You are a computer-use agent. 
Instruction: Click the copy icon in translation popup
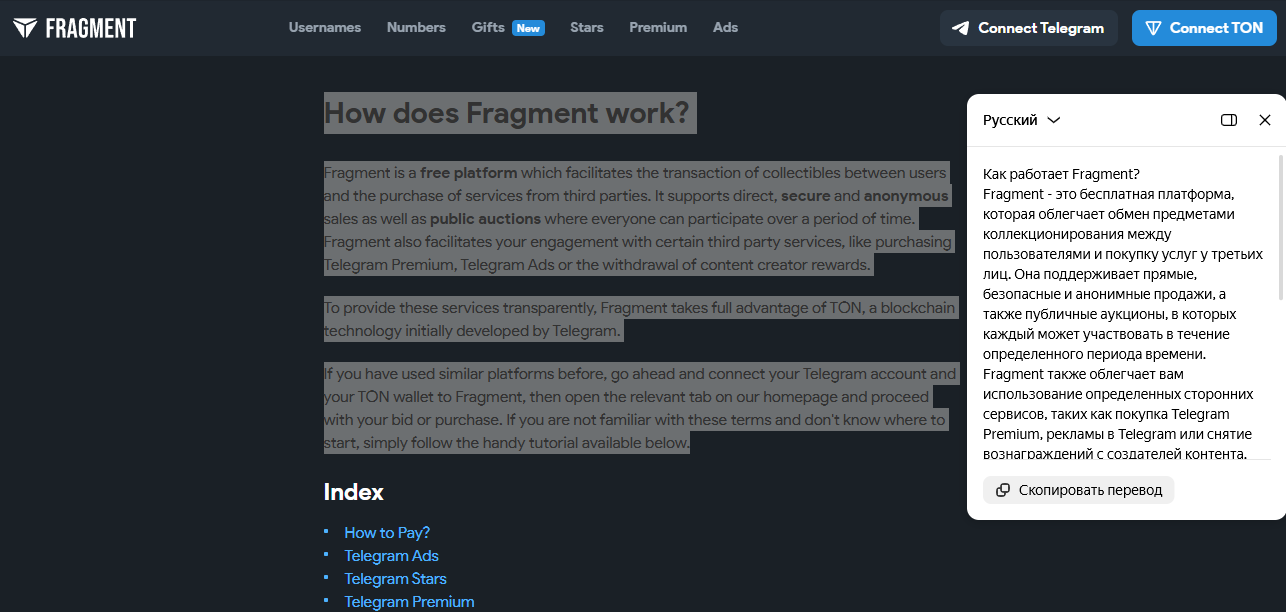1003,490
